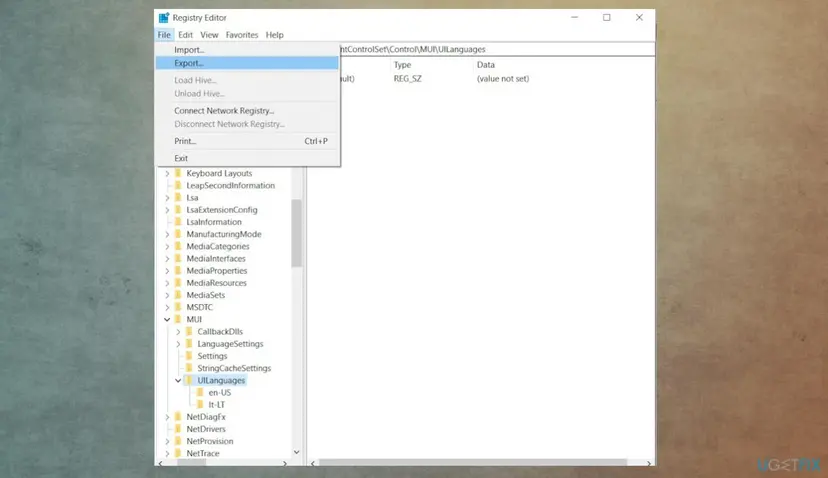Select the REG_SZ value cell
The width and height of the screenshot is (828, 478).
pos(408,79)
